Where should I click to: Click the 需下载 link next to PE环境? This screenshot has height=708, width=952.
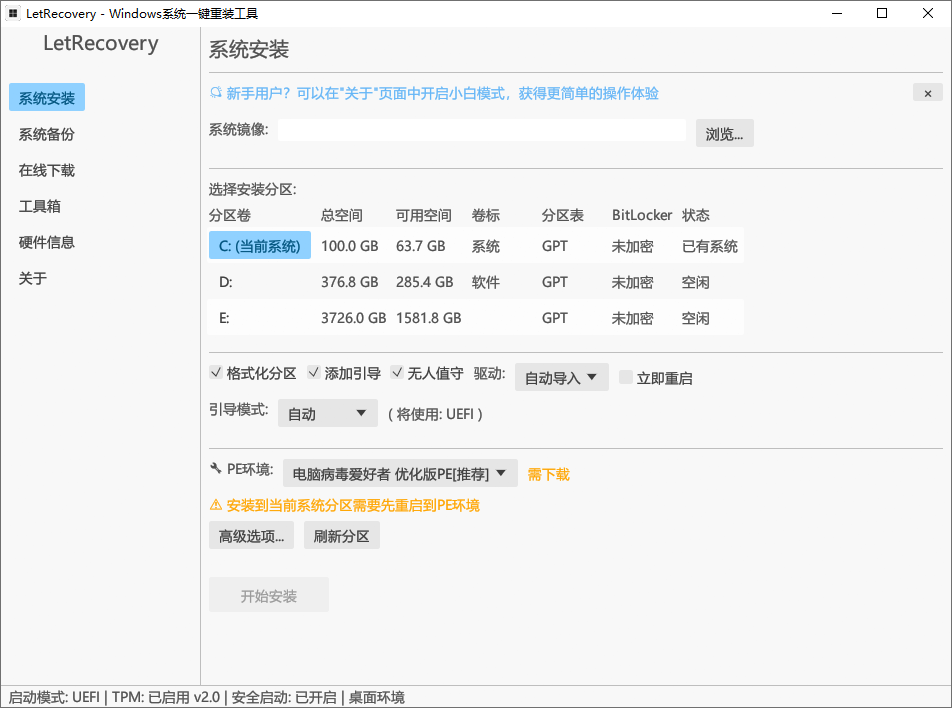pos(548,475)
